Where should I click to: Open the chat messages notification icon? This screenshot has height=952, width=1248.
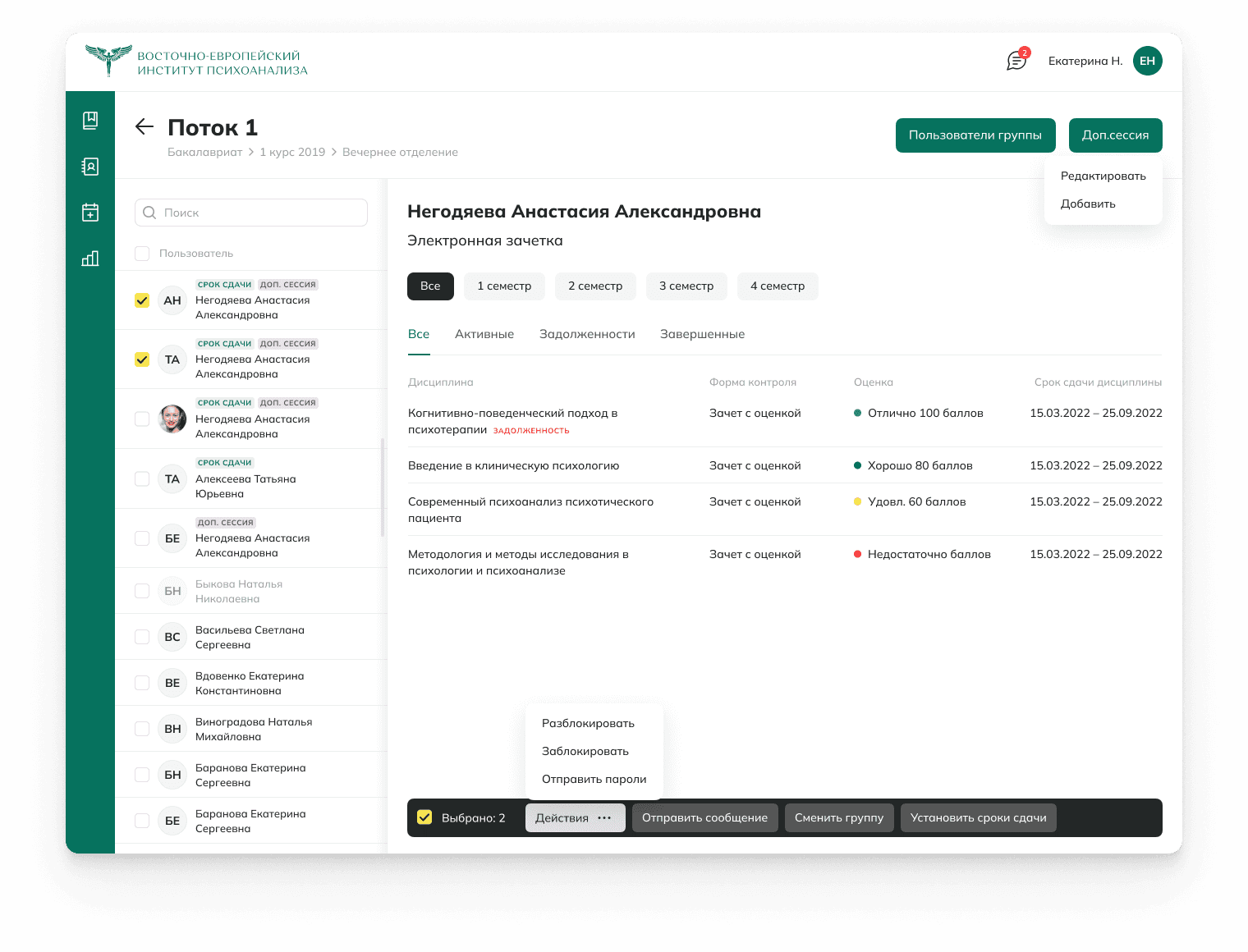pos(1016,61)
